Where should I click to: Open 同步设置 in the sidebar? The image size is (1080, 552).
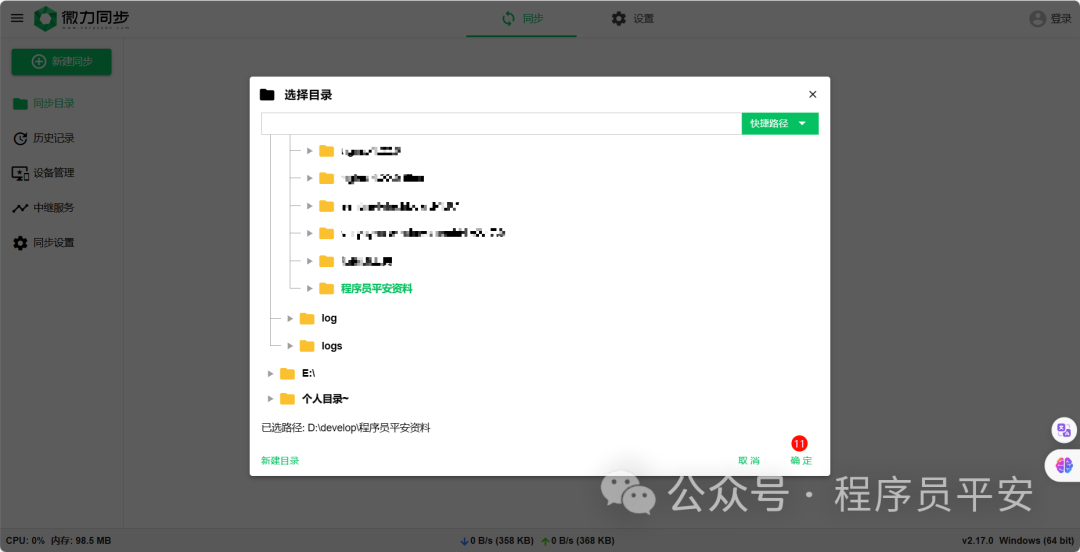coord(54,243)
